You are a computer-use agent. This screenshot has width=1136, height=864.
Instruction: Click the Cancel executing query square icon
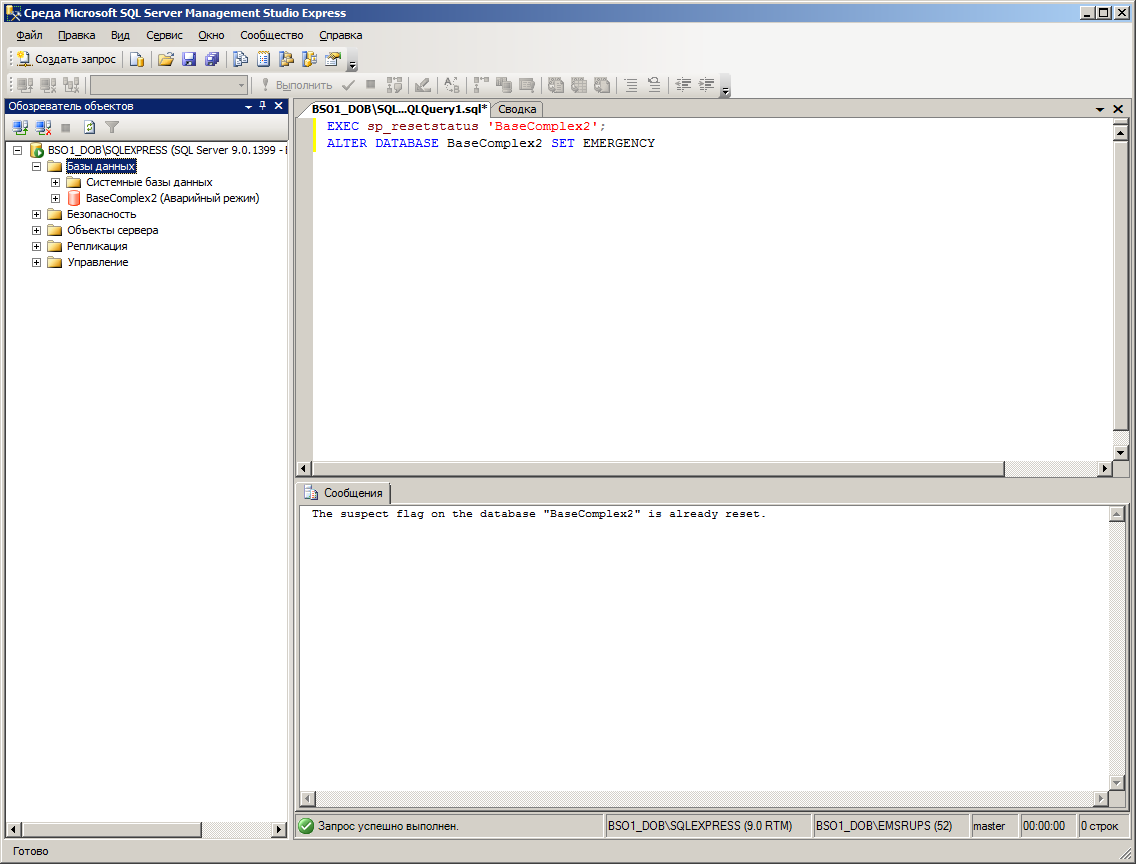coord(371,85)
